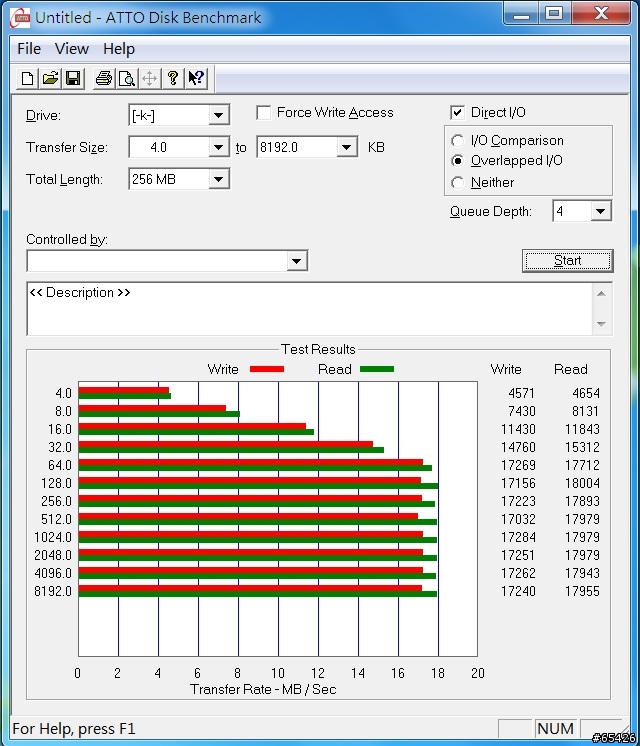Select the Neither radio button
Screen dimensions: 640x746
[x=457, y=182]
